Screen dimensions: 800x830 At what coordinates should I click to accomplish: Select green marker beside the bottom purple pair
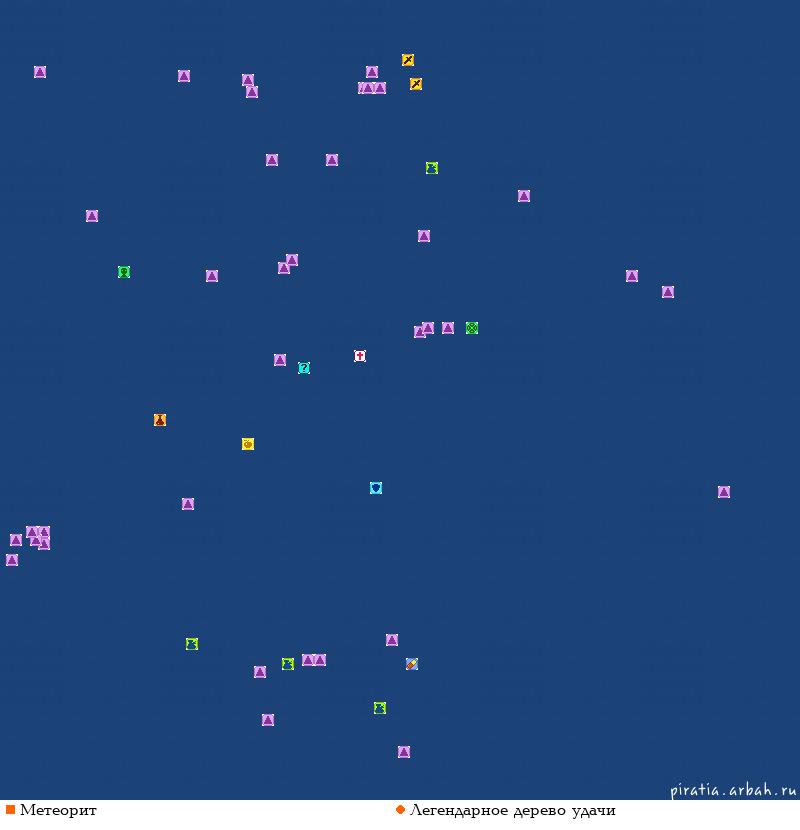click(287, 663)
